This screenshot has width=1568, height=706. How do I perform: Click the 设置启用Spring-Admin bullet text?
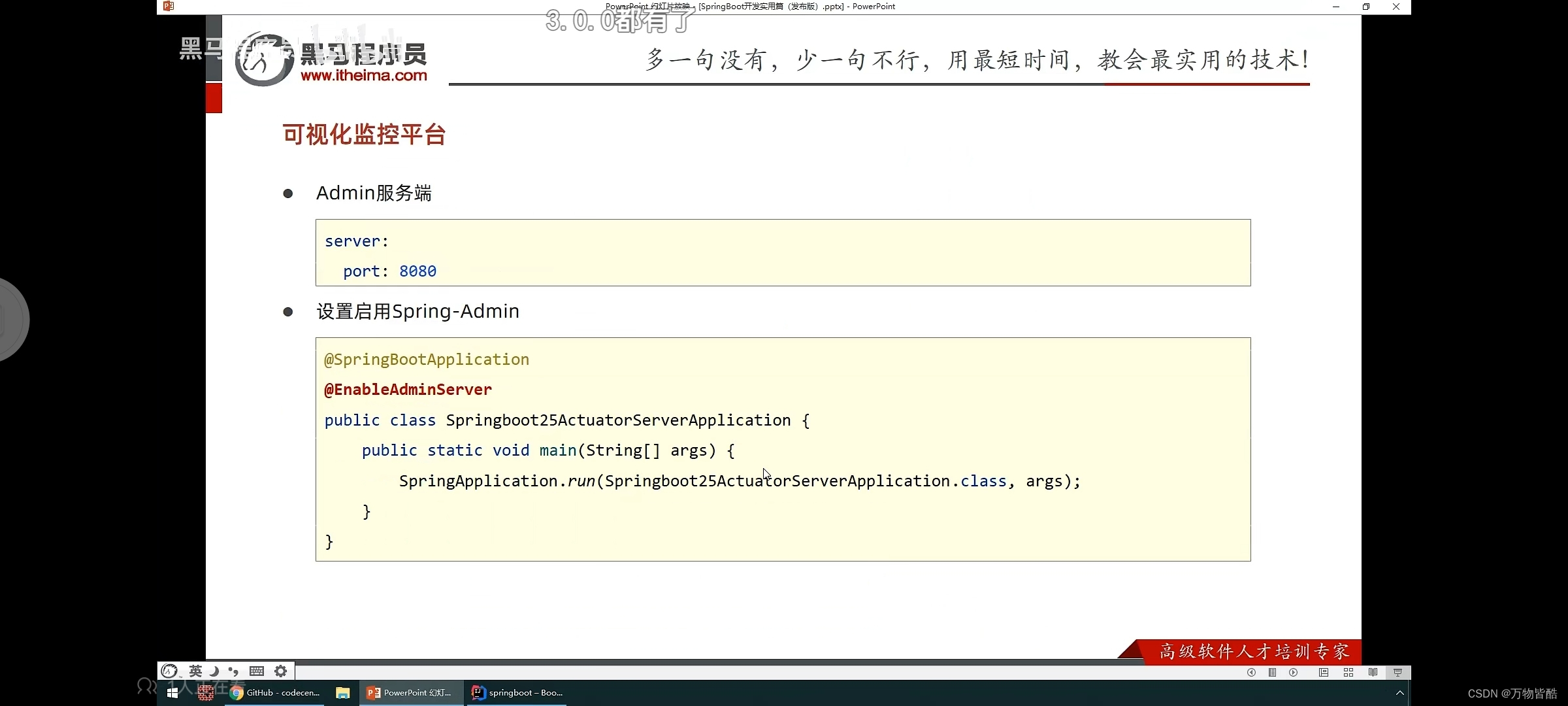[418, 311]
